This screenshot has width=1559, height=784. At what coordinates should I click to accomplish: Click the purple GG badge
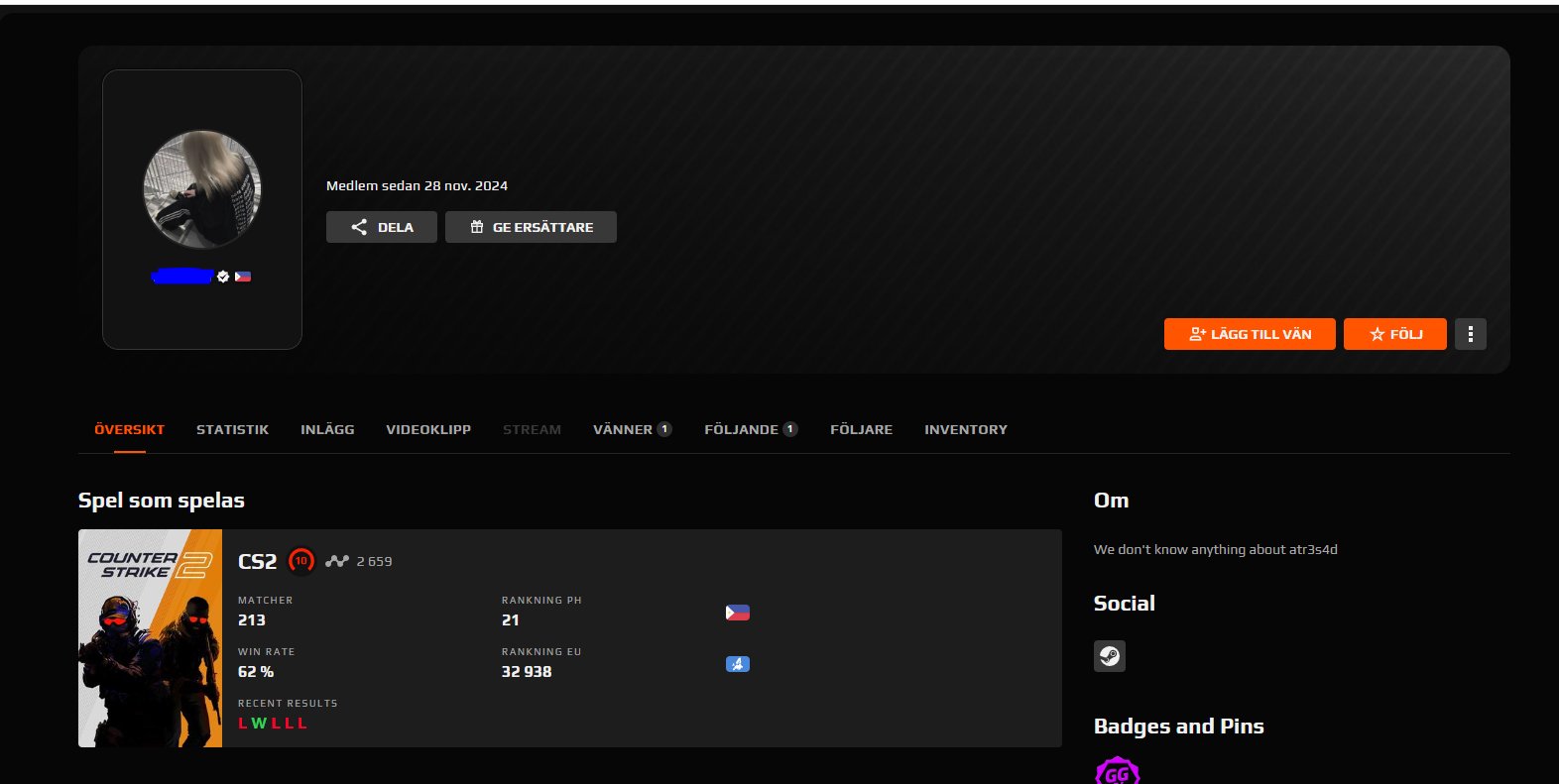coord(1118,771)
